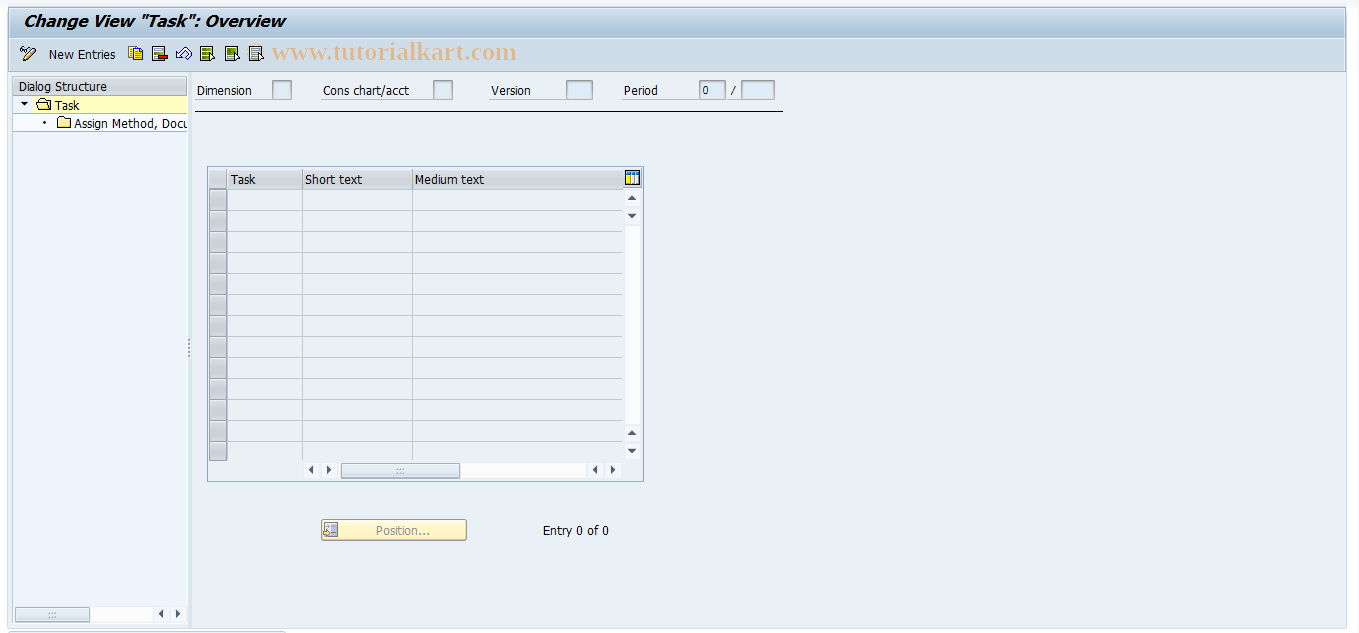Click the fiscal year field after slash

(x=758, y=90)
